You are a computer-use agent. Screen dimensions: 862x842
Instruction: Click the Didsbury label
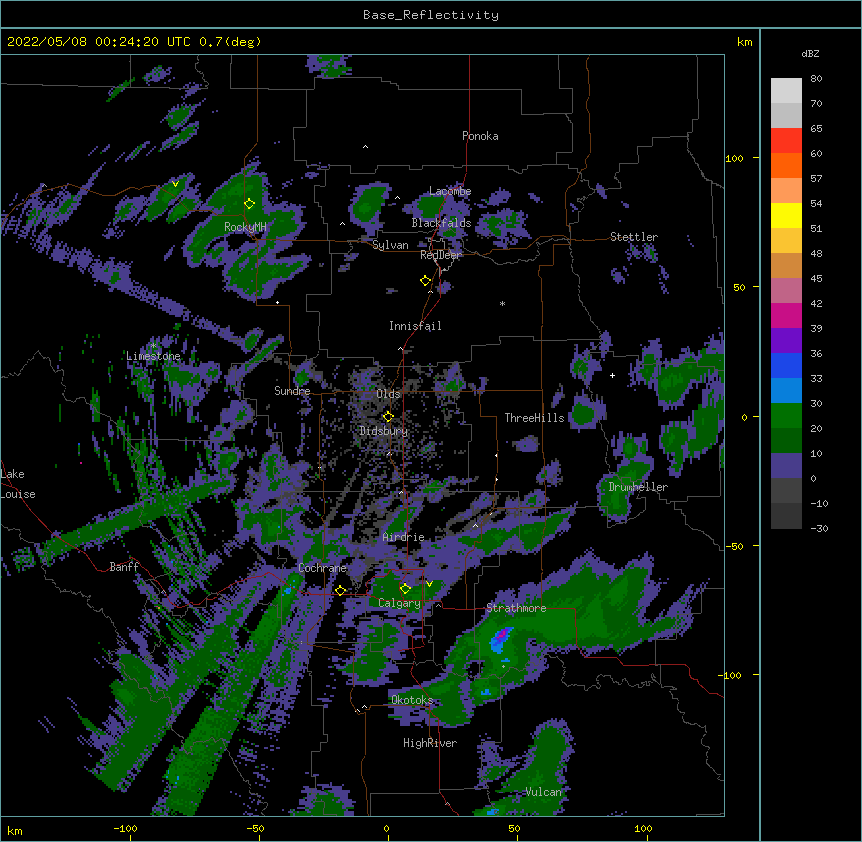tap(383, 431)
